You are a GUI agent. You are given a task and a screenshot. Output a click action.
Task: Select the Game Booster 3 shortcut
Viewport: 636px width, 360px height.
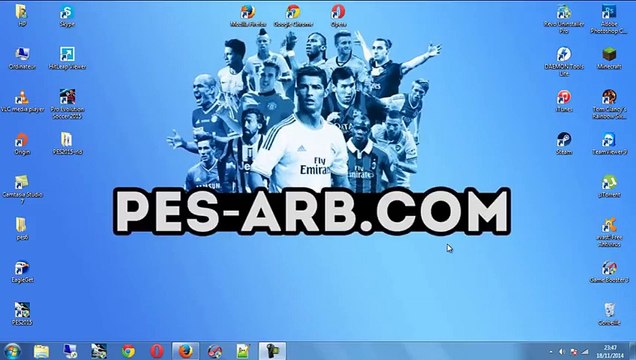coord(609,272)
